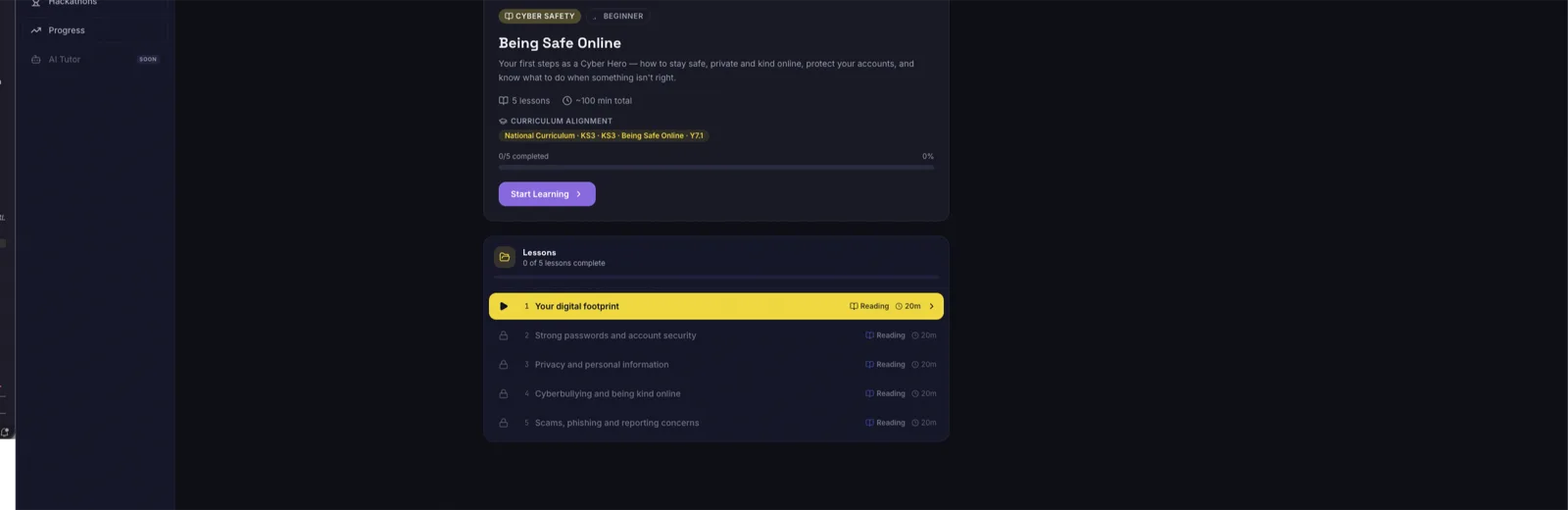Click the chevron arrow inside Start Learning
1568x510 pixels.
578,194
